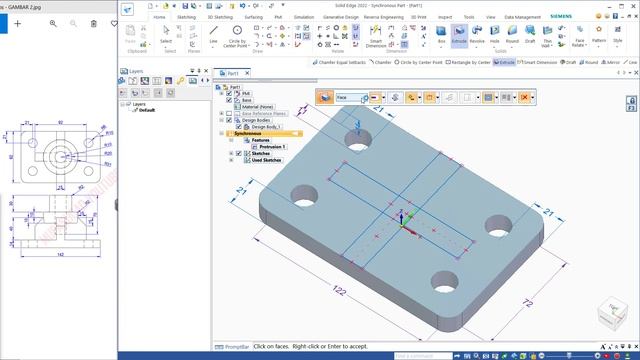Open the Face selection type dropdown
The width and height of the screenshot is (640, 360).
pos(351,98)
